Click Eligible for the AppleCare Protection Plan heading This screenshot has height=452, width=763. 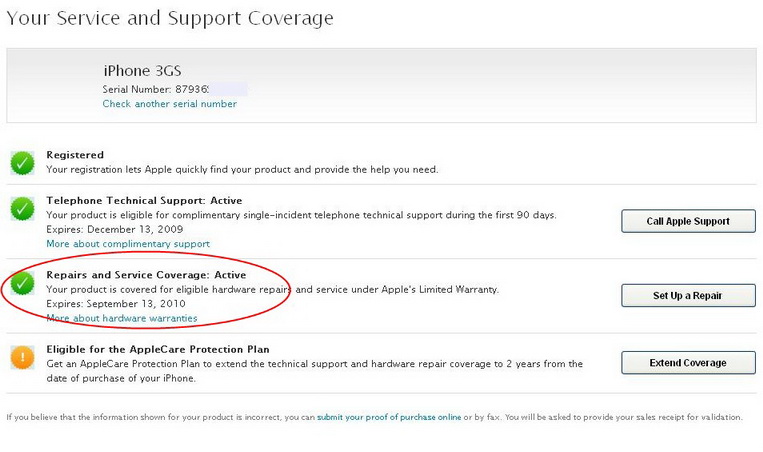(158, 349)
